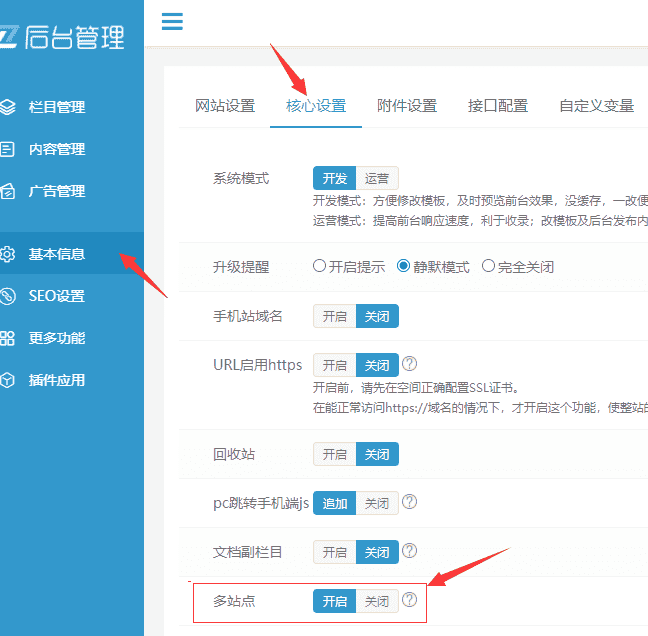Switch to the 核心设置 tab
Screen dimensions: 648x636
pyautogui.click(x=316, y=106)
